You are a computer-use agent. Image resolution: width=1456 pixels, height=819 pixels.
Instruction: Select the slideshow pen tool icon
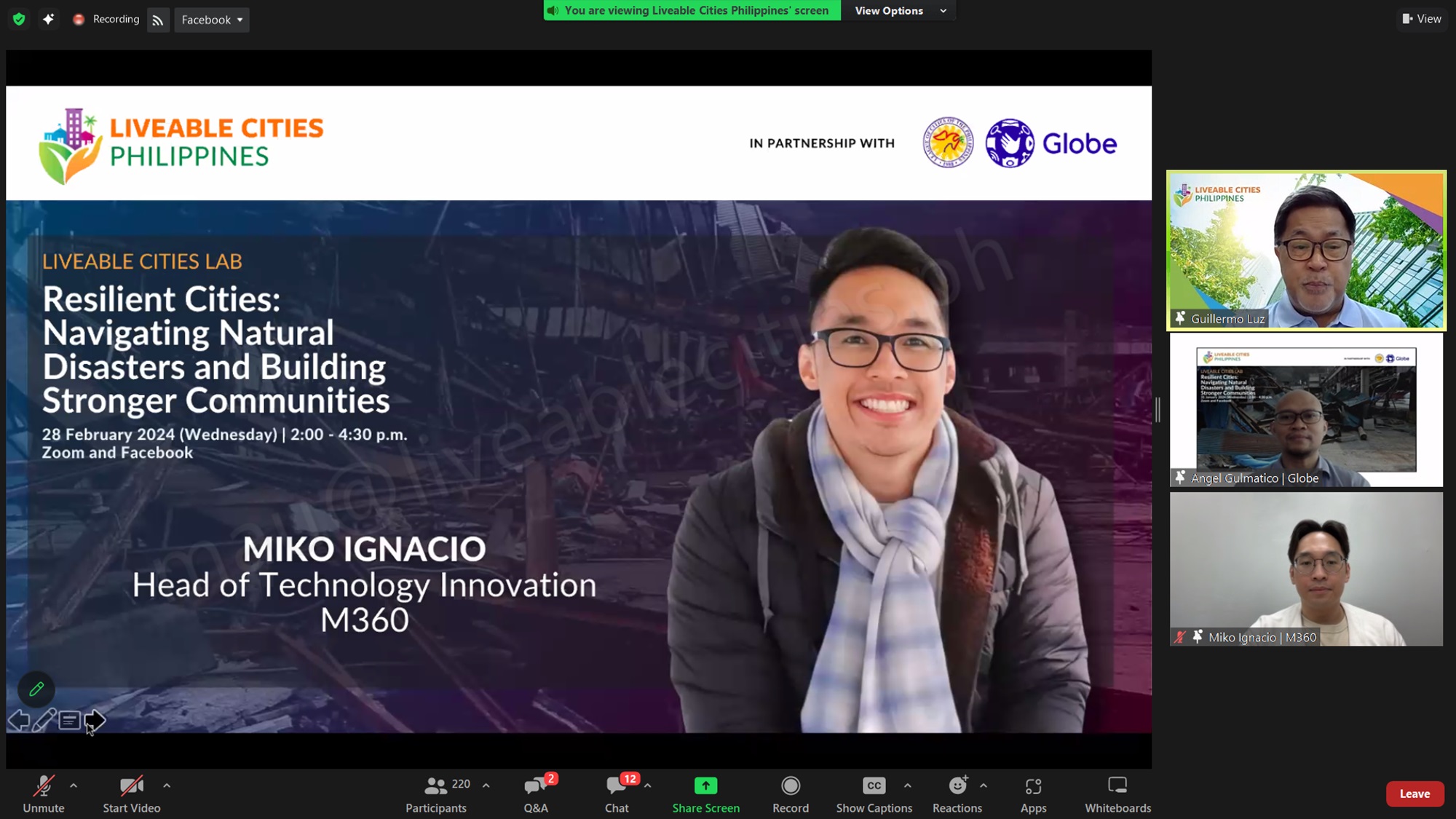point(44,721)
